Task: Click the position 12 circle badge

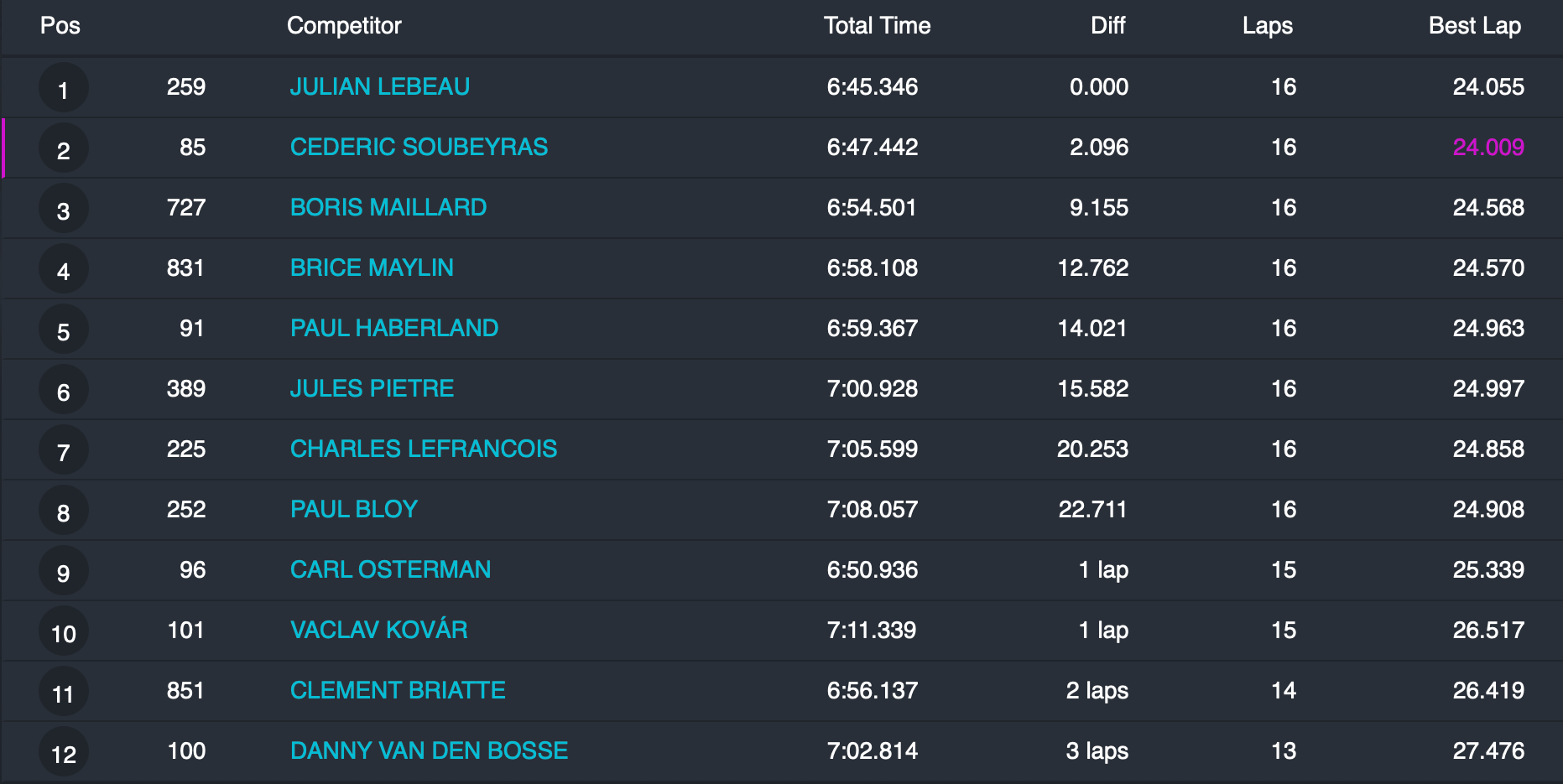Action: (63, 753)
